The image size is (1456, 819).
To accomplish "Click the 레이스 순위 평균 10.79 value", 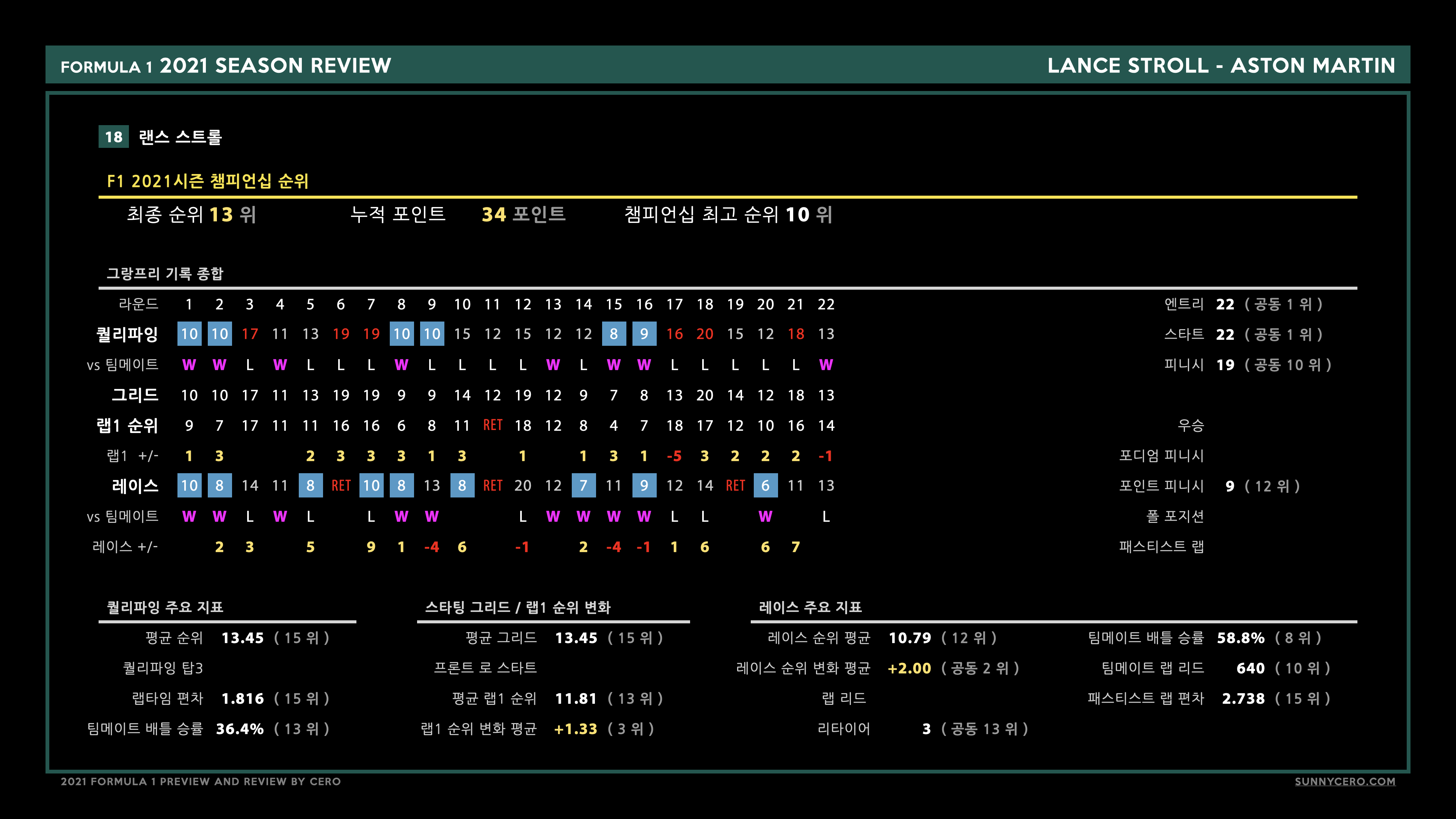I will point(910,637).
